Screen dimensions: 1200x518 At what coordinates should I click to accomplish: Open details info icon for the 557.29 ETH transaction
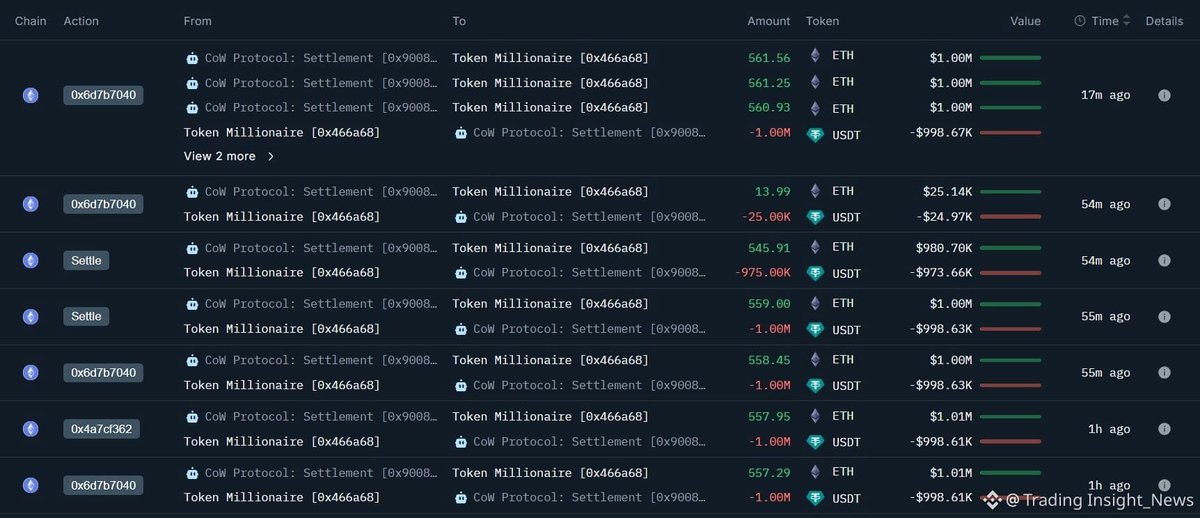pos(1164,485)
